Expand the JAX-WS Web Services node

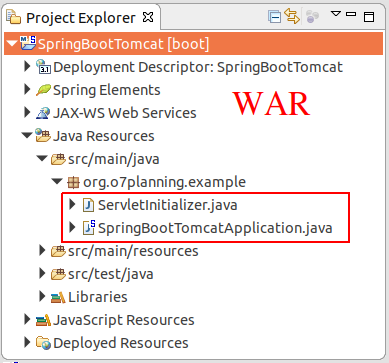[28, 113]
